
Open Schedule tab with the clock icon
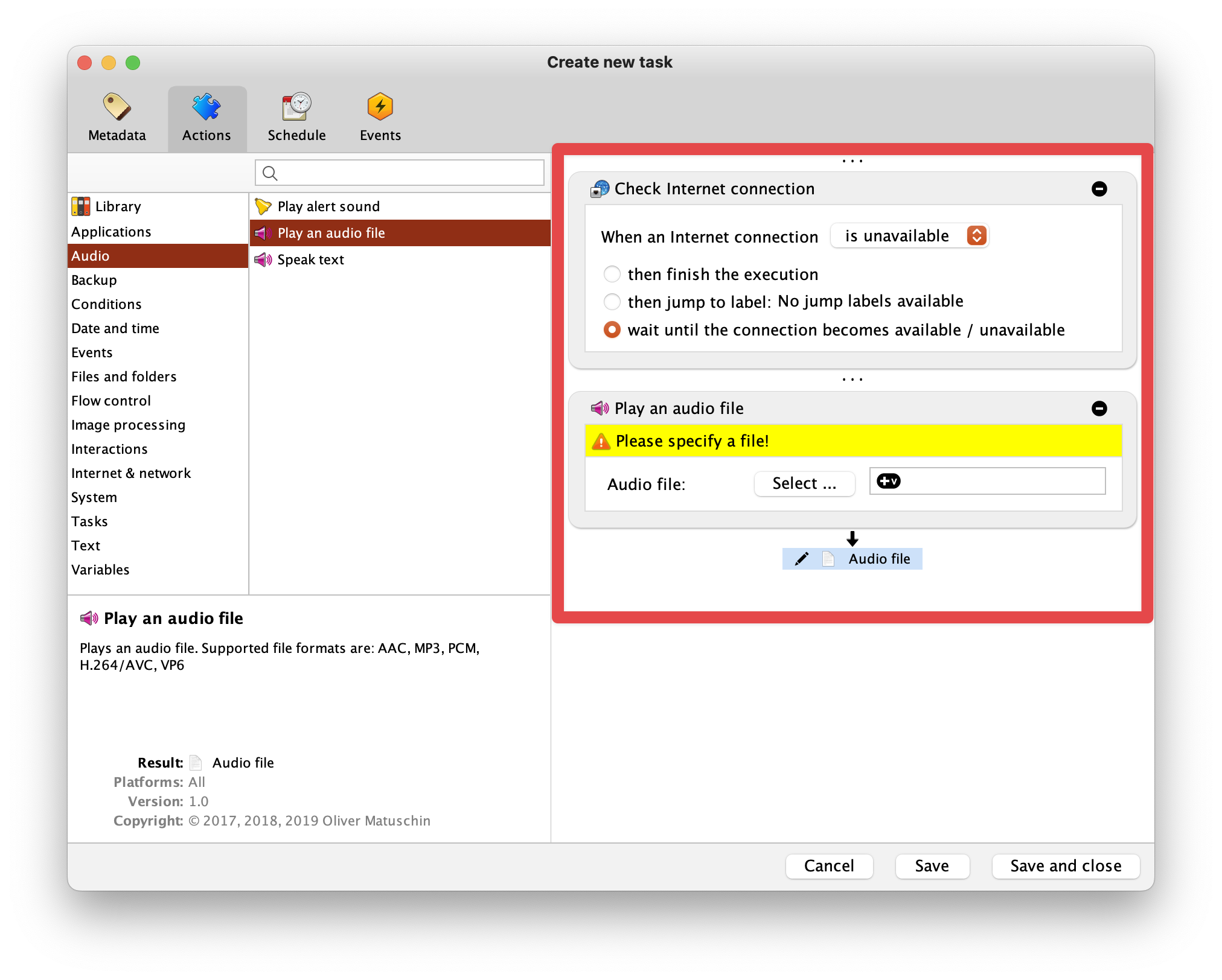(296, 118)
